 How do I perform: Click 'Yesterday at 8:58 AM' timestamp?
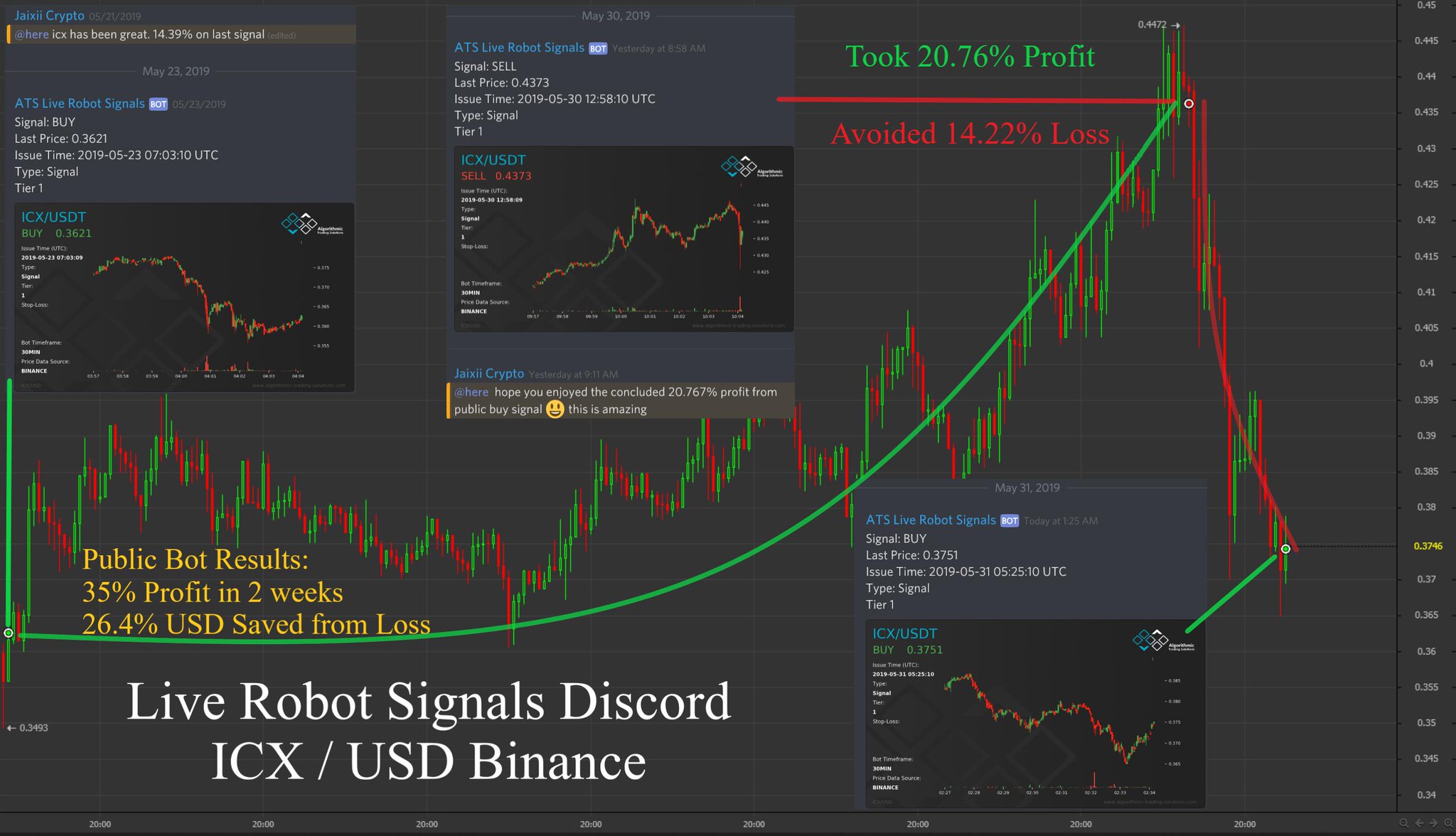pos(658,48)
